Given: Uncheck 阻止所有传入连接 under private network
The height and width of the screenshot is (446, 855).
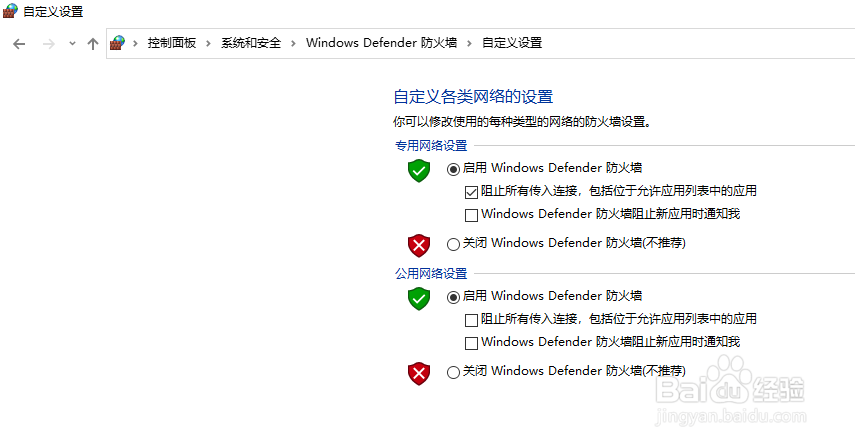Looking at the screenshot, I should point(471,192).
